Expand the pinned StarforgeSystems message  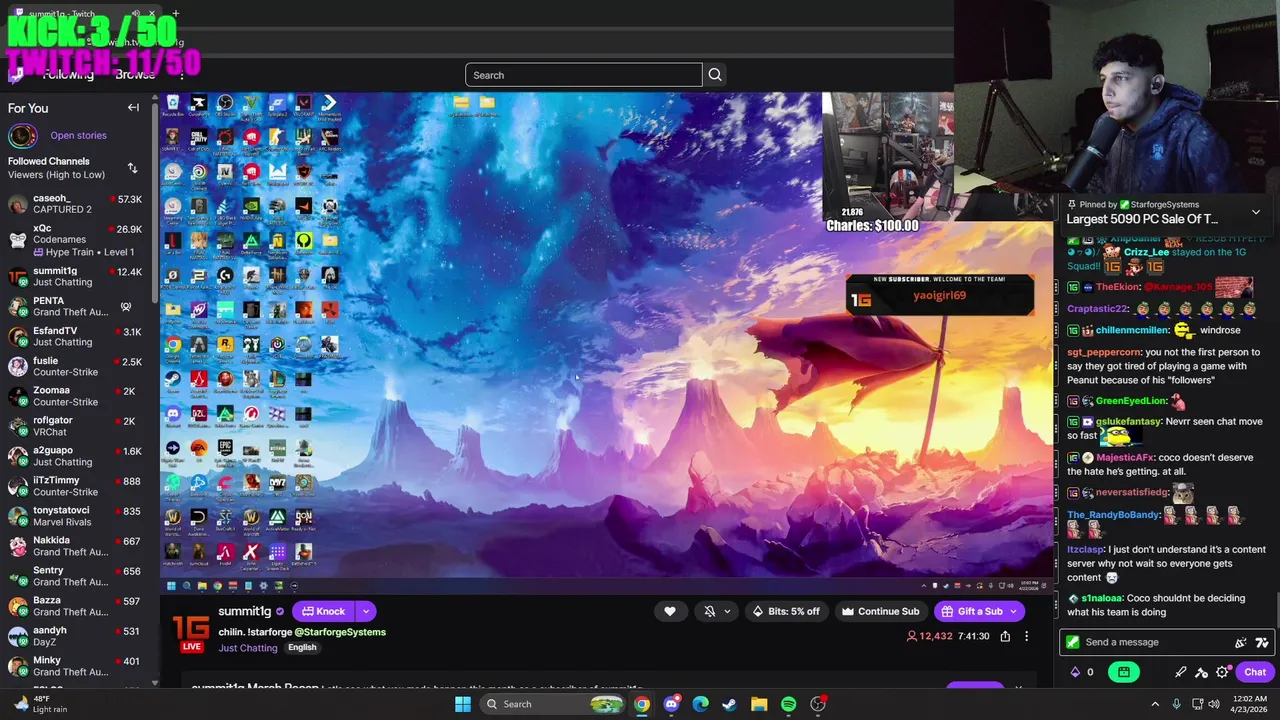tap(1256, 213)
